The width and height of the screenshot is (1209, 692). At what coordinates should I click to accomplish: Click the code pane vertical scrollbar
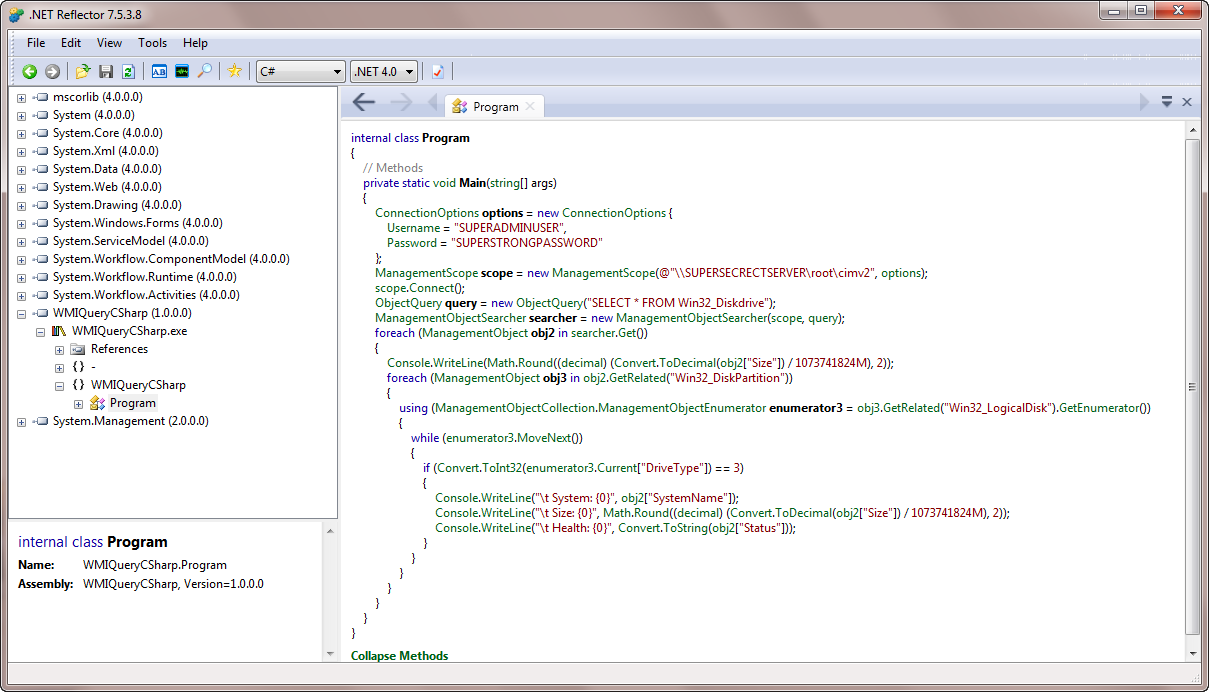tap(1191, 386)
